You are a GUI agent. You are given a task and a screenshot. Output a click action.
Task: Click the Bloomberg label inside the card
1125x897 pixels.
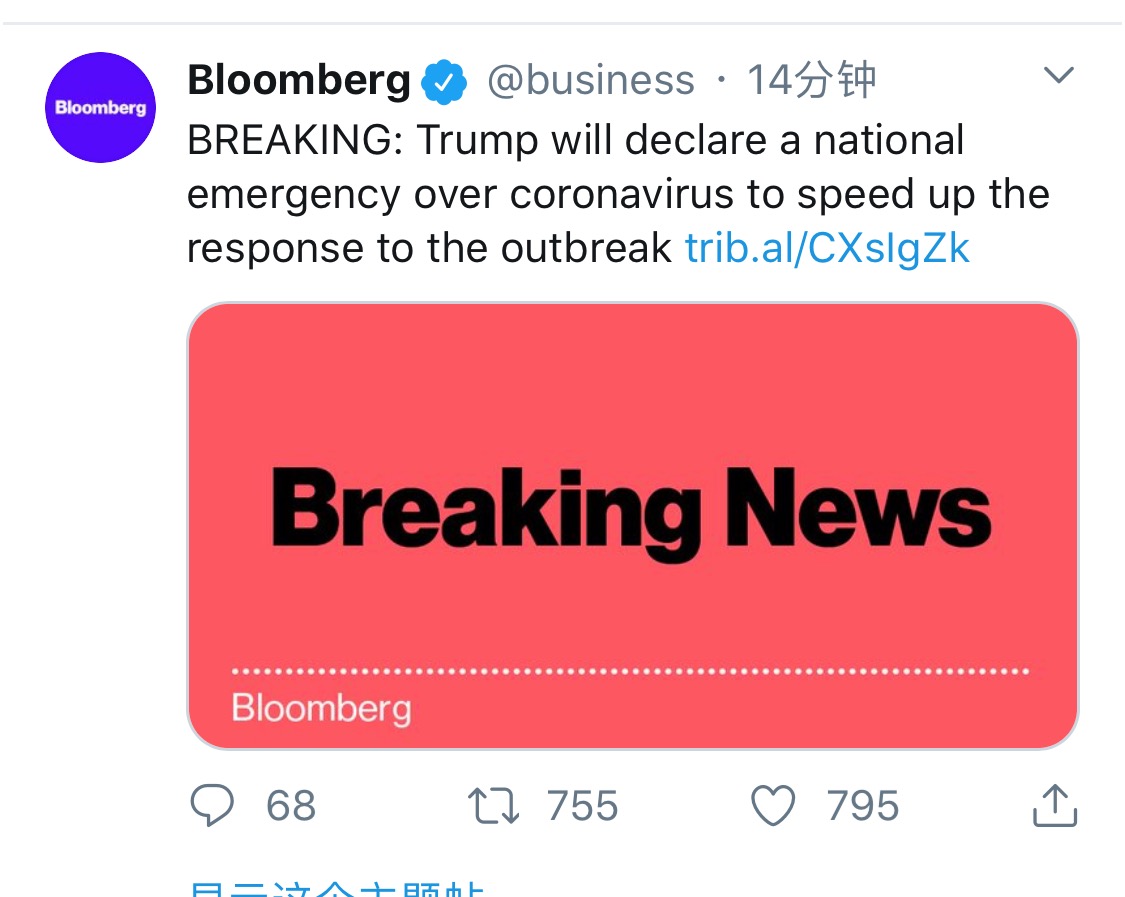point(321,708)
